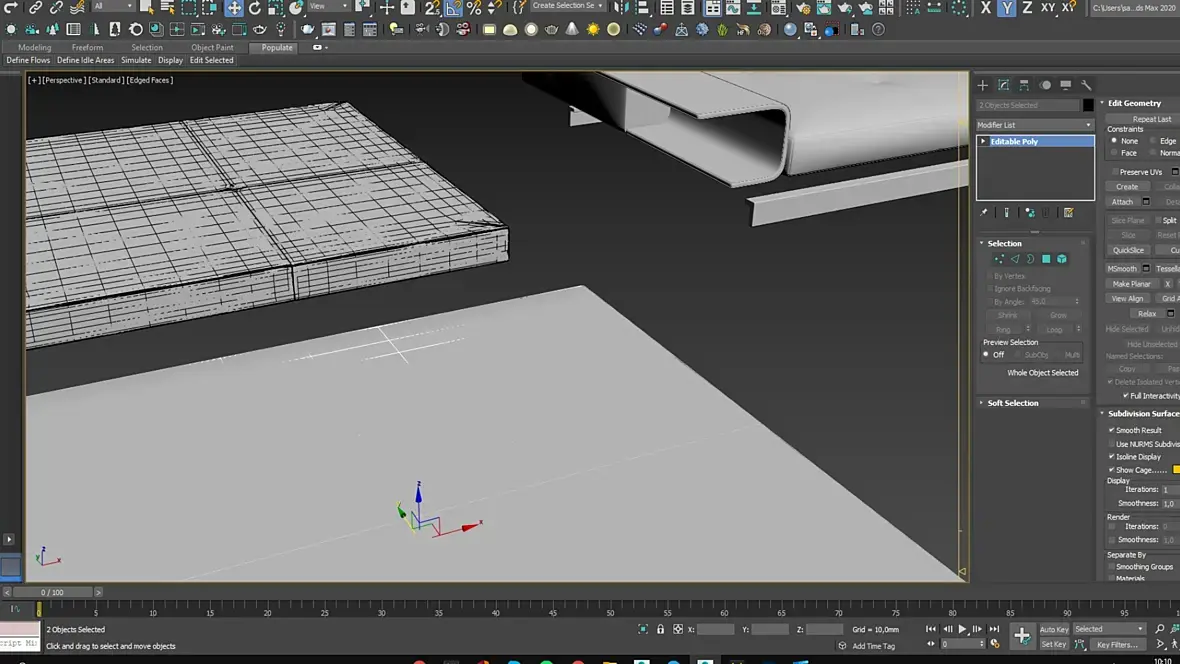The width and height of the screenshot is (1180, 664).
Task: Activate Polygon sub-object selection level
Action: (x=1046, y=259)
